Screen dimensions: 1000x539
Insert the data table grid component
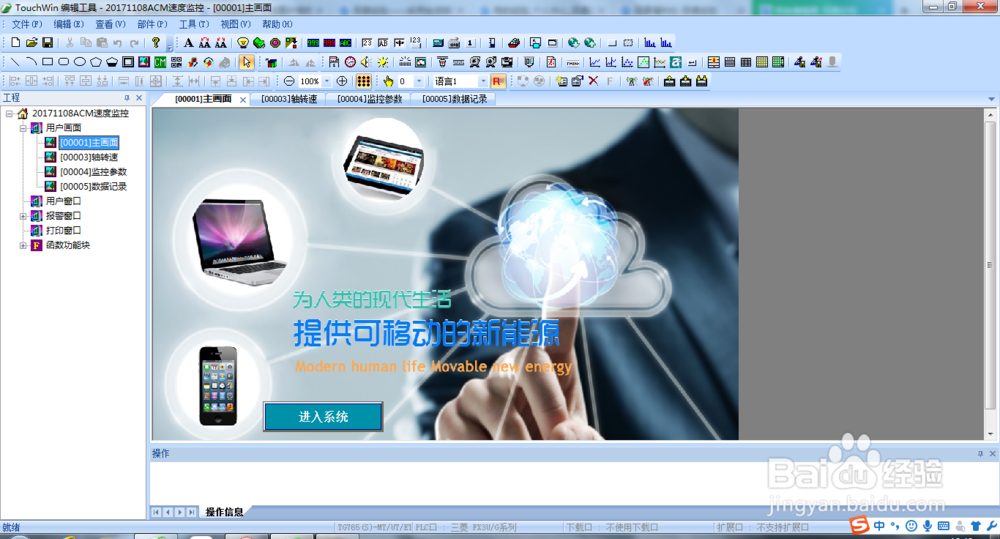click(746, 62)
